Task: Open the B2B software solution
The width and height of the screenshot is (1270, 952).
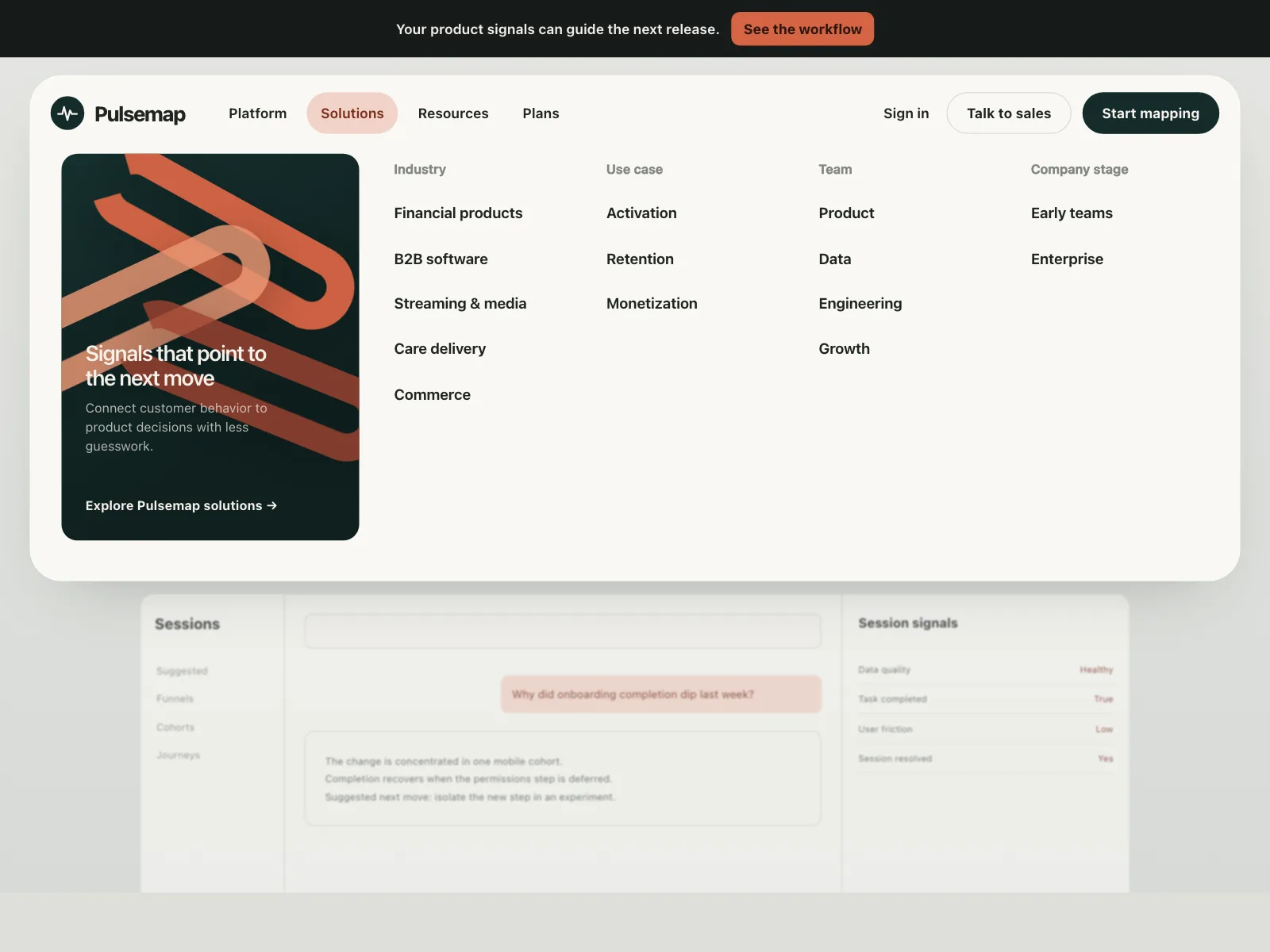Action: [441, 259]
